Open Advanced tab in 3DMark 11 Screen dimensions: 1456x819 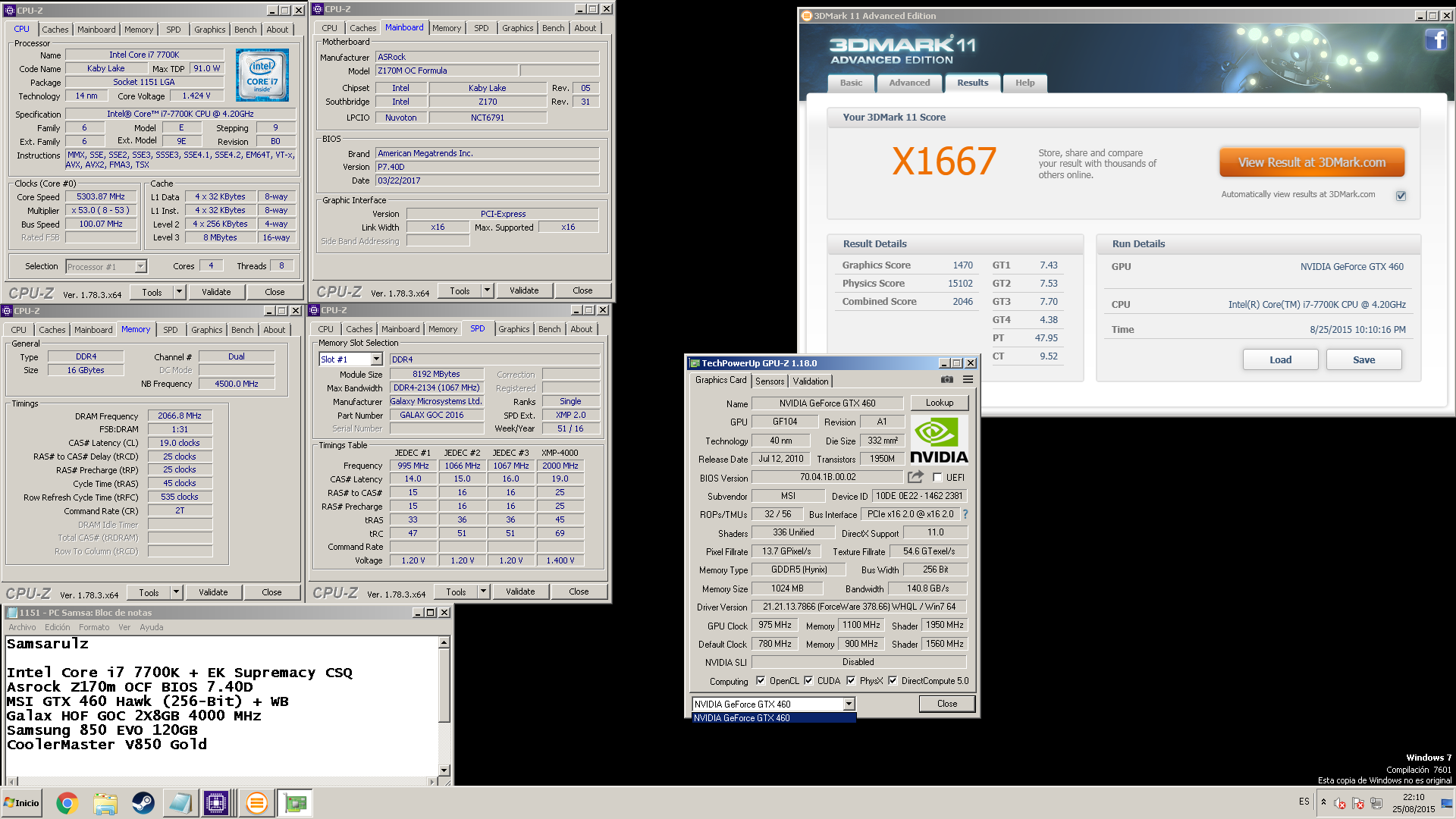click(x=909, y=83)
